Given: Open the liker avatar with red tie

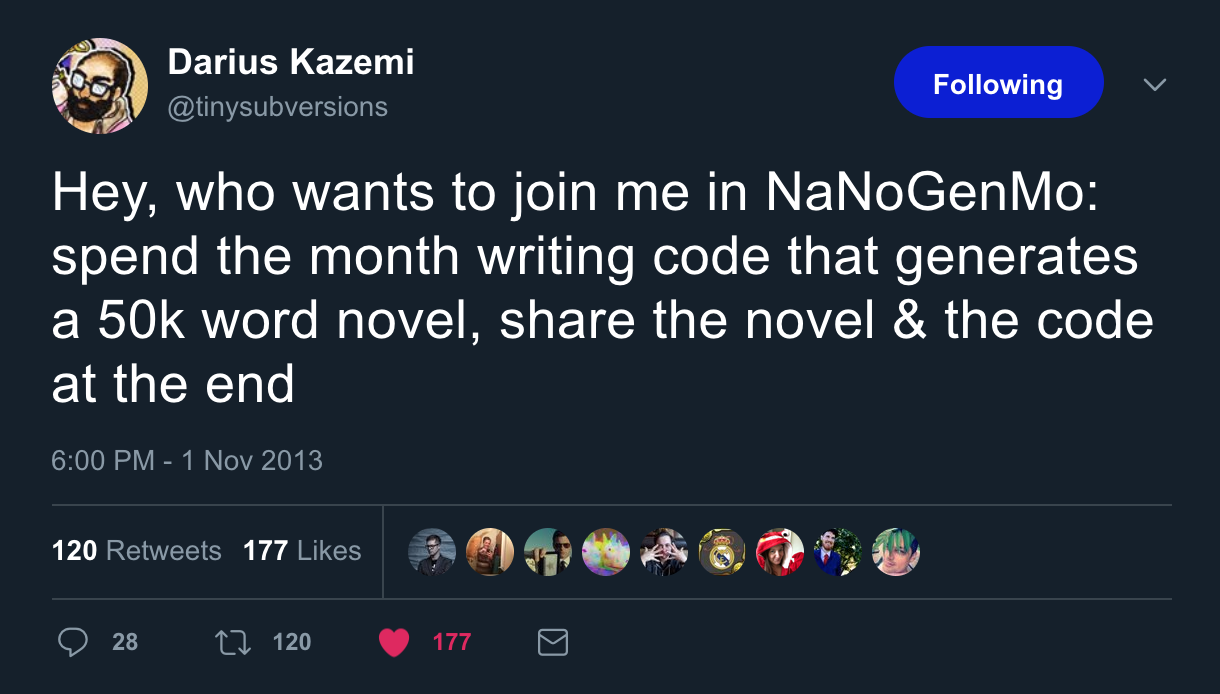Looking at the screenshot, I should [x=837, y=552].
